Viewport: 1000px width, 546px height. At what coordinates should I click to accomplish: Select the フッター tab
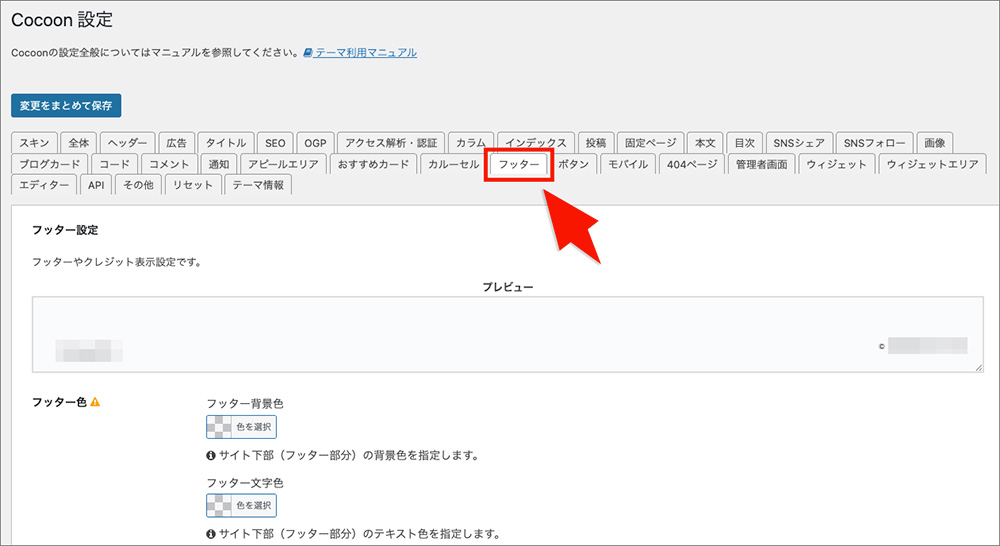519,164
